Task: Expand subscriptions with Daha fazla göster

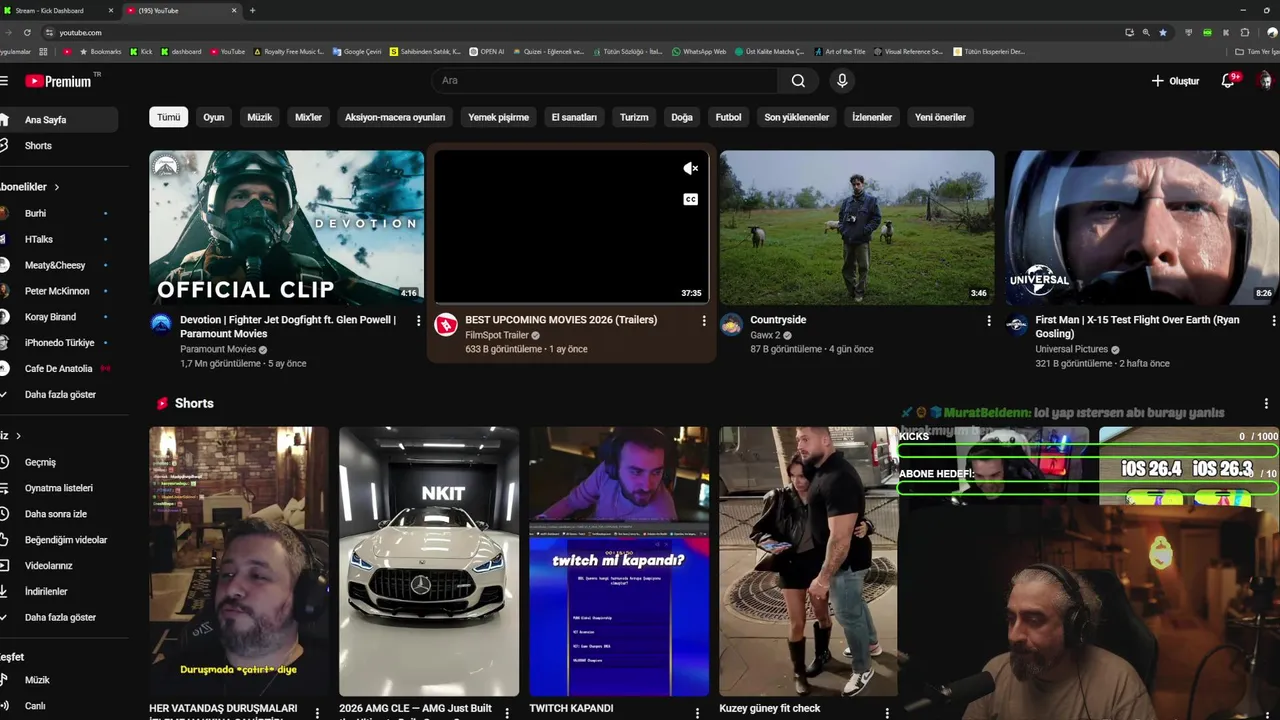Action: 60,395
